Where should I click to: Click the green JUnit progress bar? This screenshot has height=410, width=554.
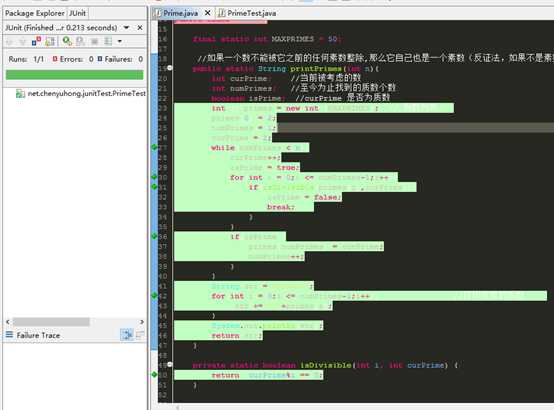(75, 75)
